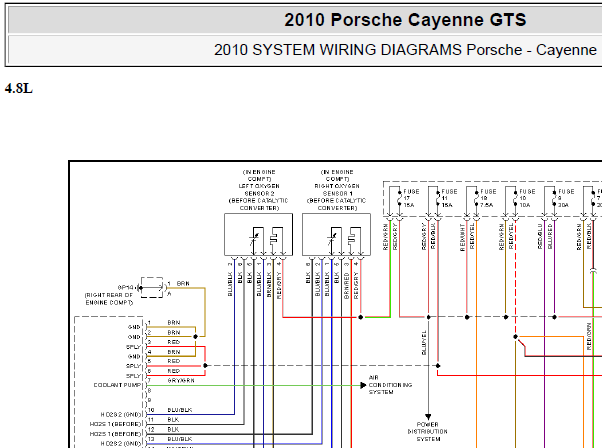Click the 'BRN' label on pin 1 GND row
602x448 pixels.
point(174,322)
